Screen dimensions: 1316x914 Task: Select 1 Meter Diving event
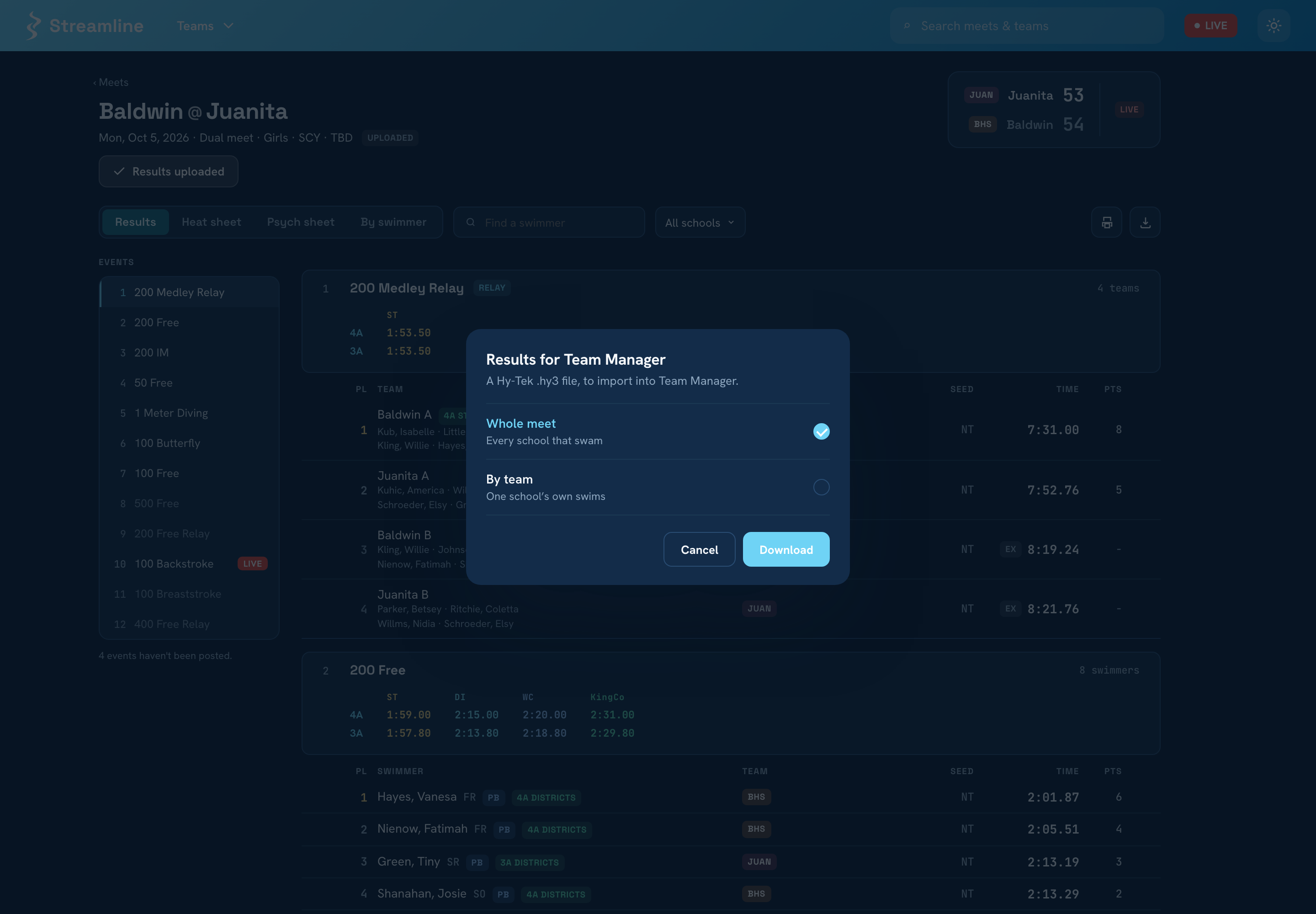click(x=190, y=413)
